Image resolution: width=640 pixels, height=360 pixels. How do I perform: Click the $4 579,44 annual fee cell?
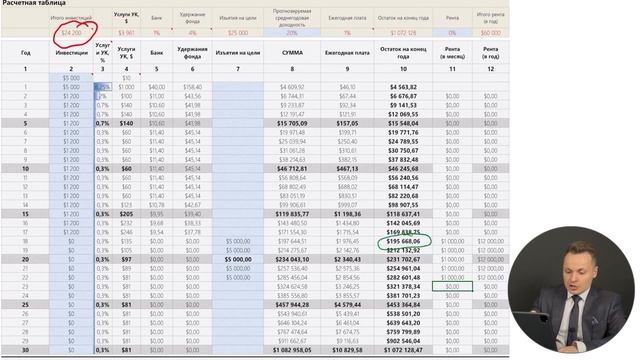(347, 305)
